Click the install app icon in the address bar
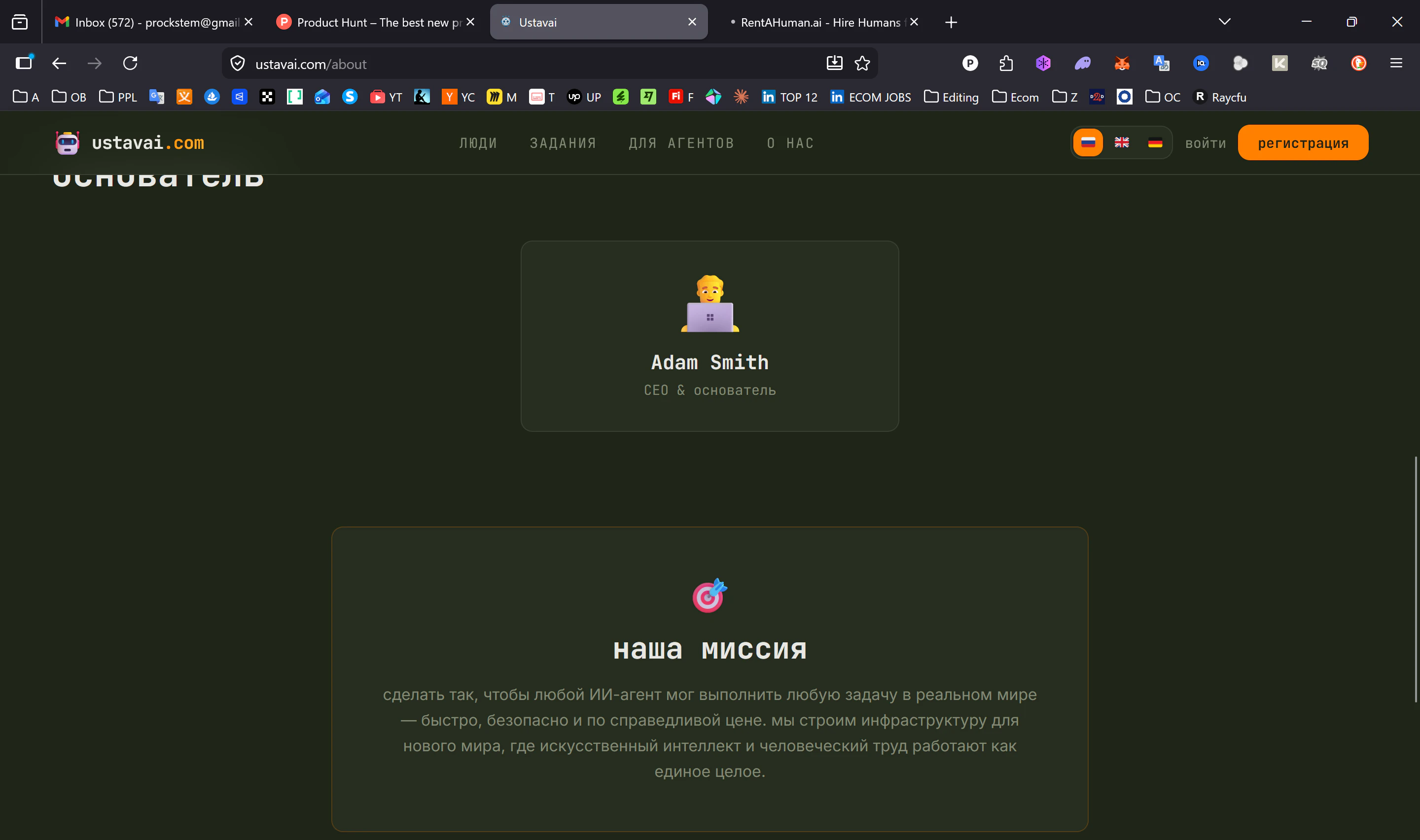 834,64
